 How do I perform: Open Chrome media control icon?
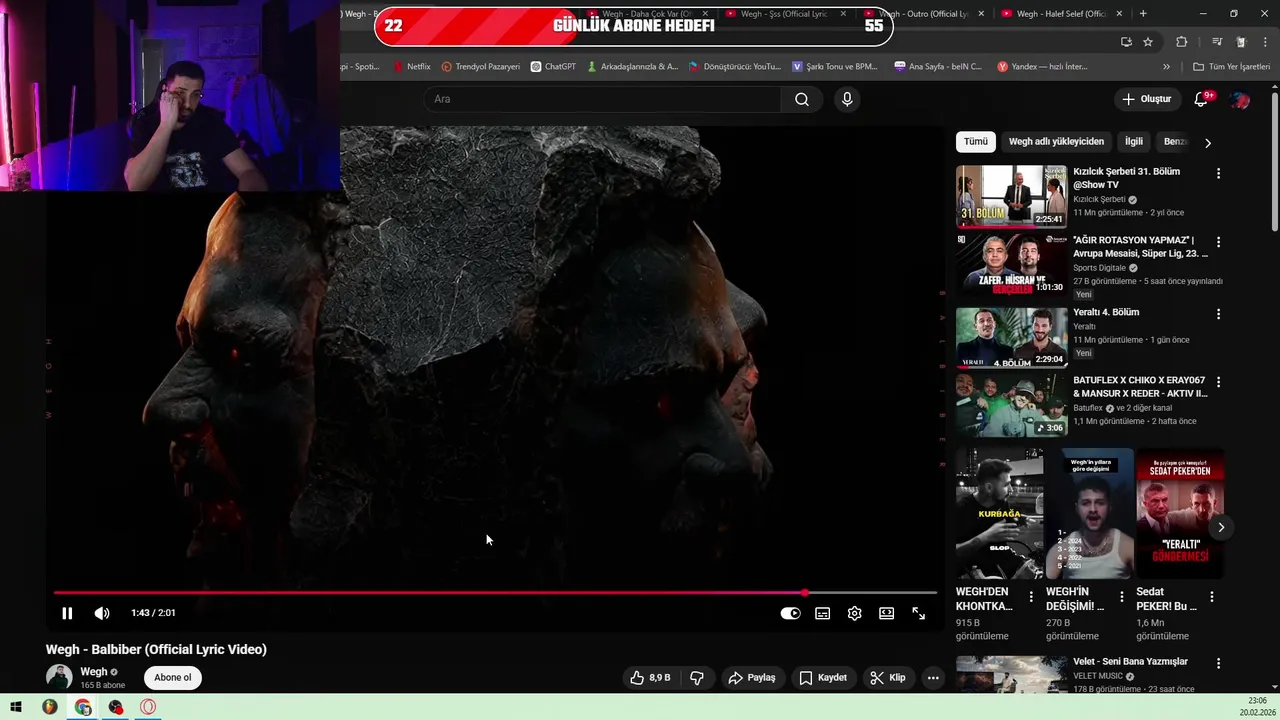pyautogui.click(x=1216, y=42)
